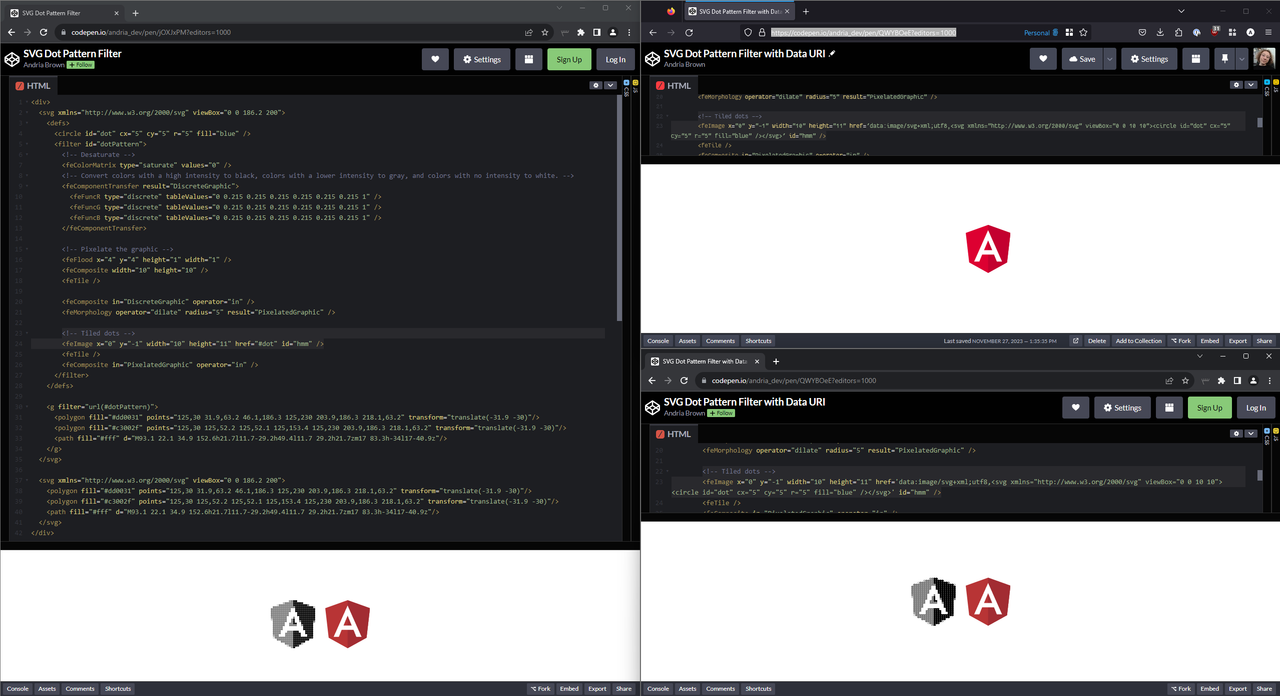1280x696 pixels.
Task: Bookmark page with Firefox star icon
Action: coord(1083,32)
